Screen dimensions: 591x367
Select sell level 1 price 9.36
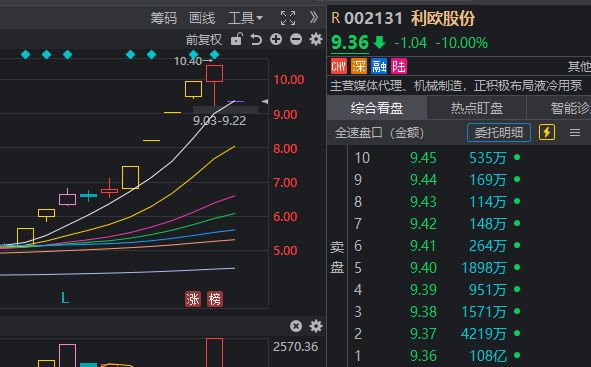click(423, 356)
